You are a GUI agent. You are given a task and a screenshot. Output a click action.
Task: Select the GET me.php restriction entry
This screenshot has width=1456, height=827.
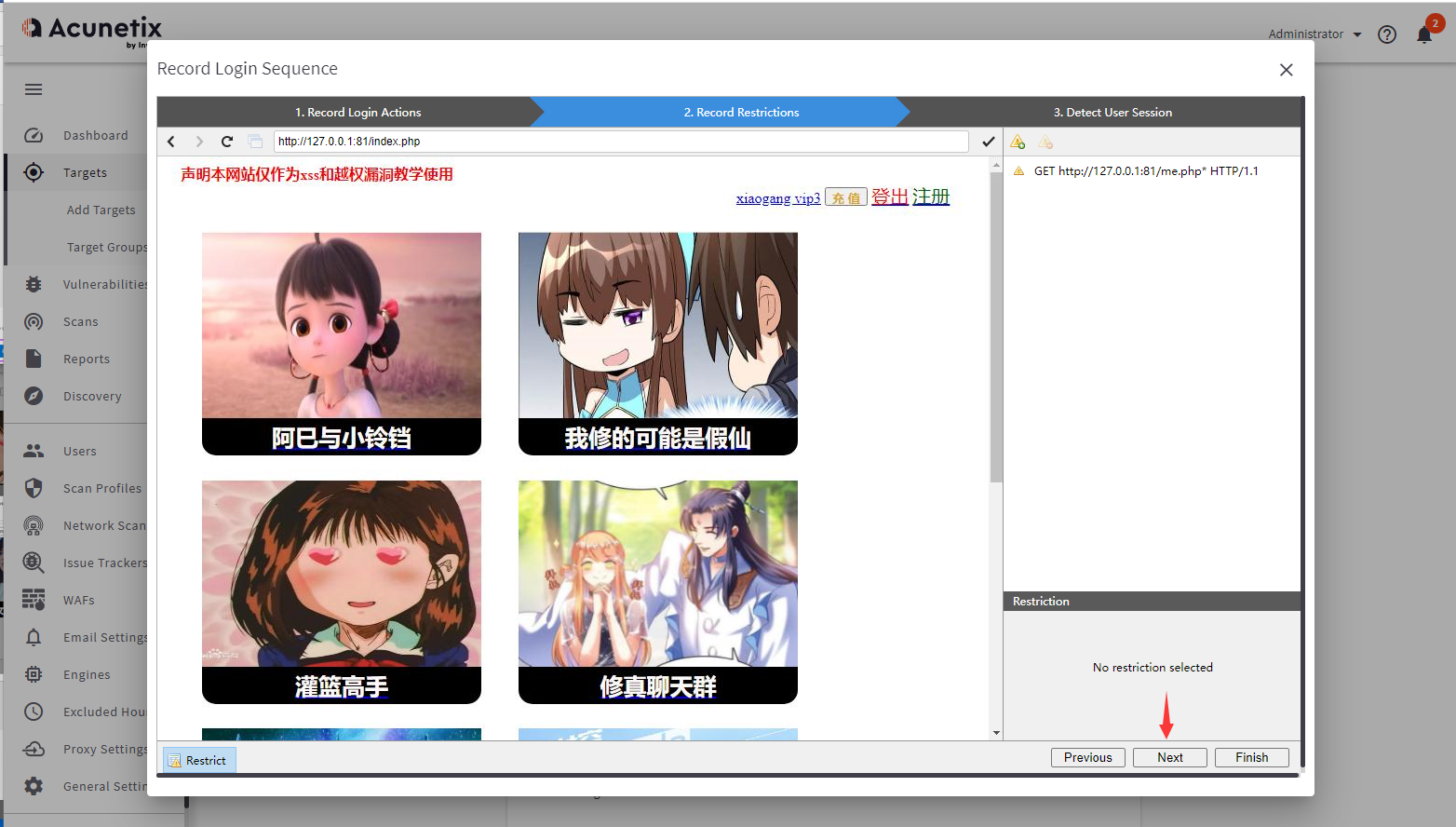pos(1146,171)
